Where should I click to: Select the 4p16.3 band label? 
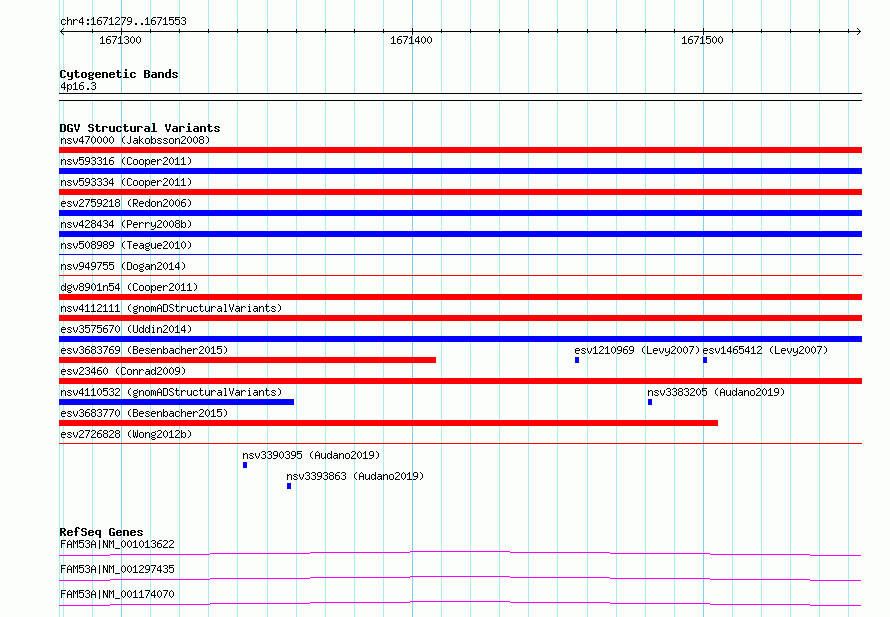point(78,86)
